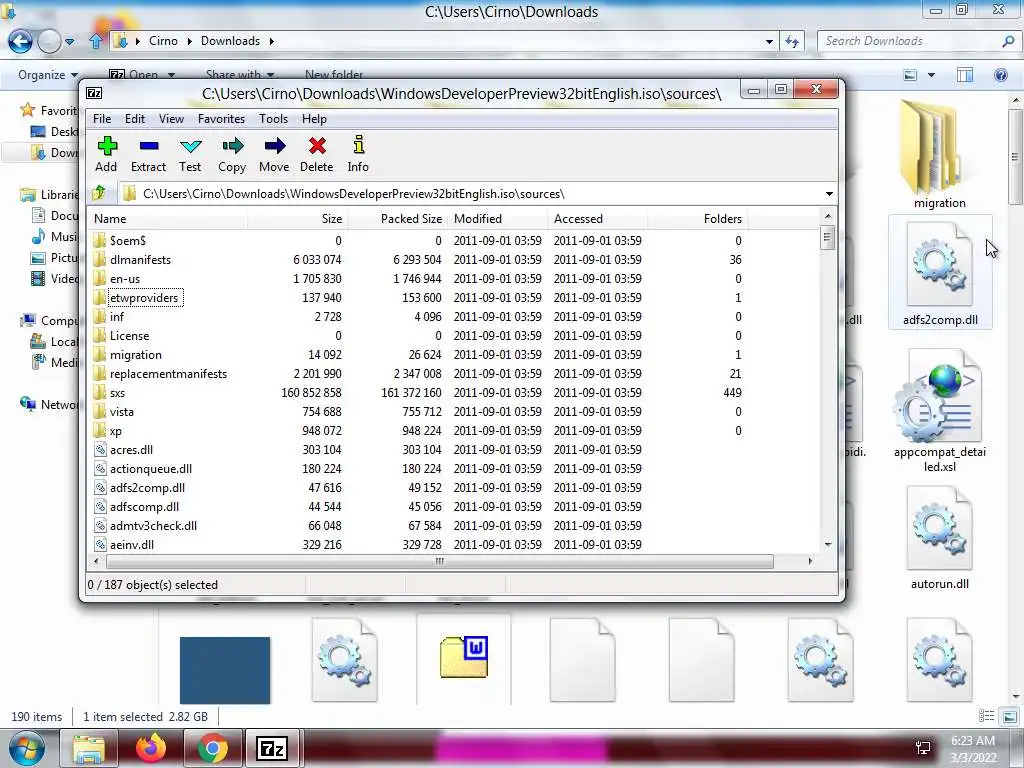Open the Edit menu in 7-Zip
The width and height of the screenshot is (1024, 768).
(135, 119)
